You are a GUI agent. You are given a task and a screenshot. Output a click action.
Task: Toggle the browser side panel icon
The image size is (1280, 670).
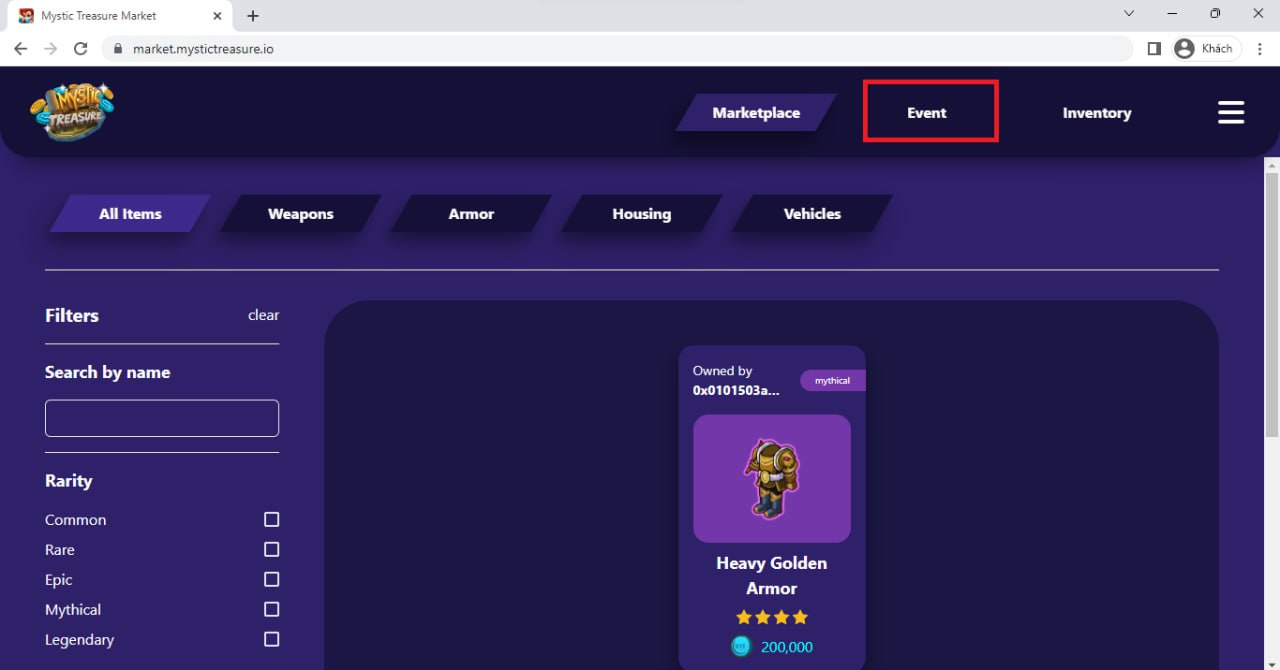(x=1154, y=48)
